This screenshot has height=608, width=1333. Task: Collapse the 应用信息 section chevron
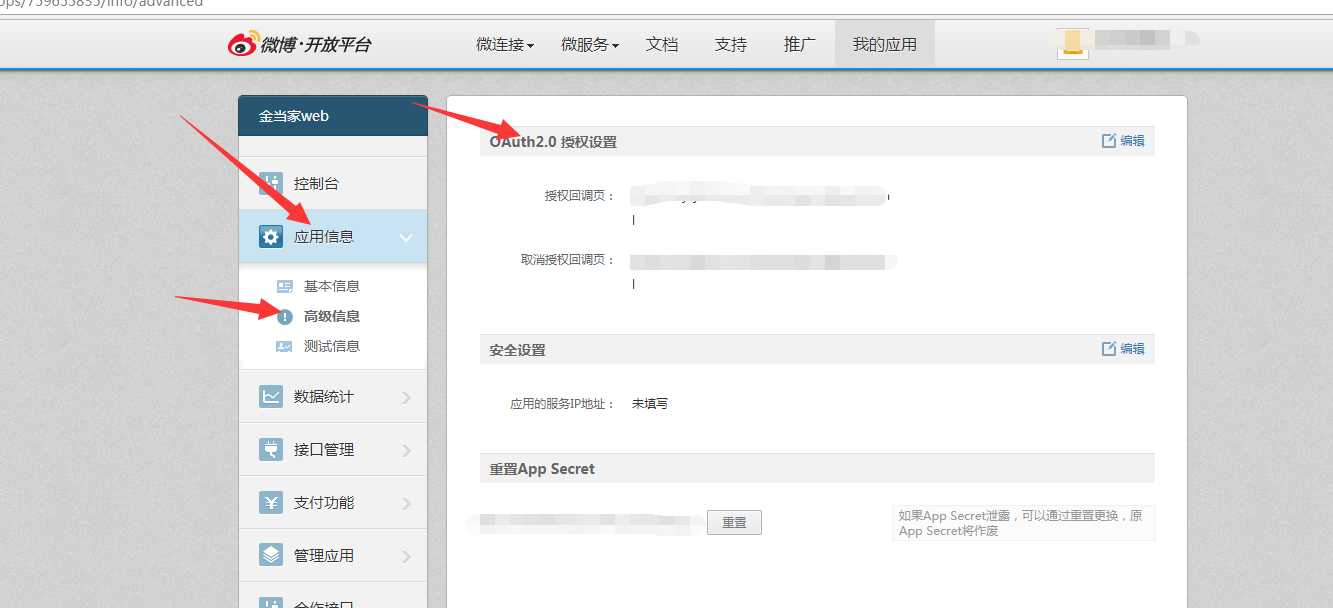(406, 237)
